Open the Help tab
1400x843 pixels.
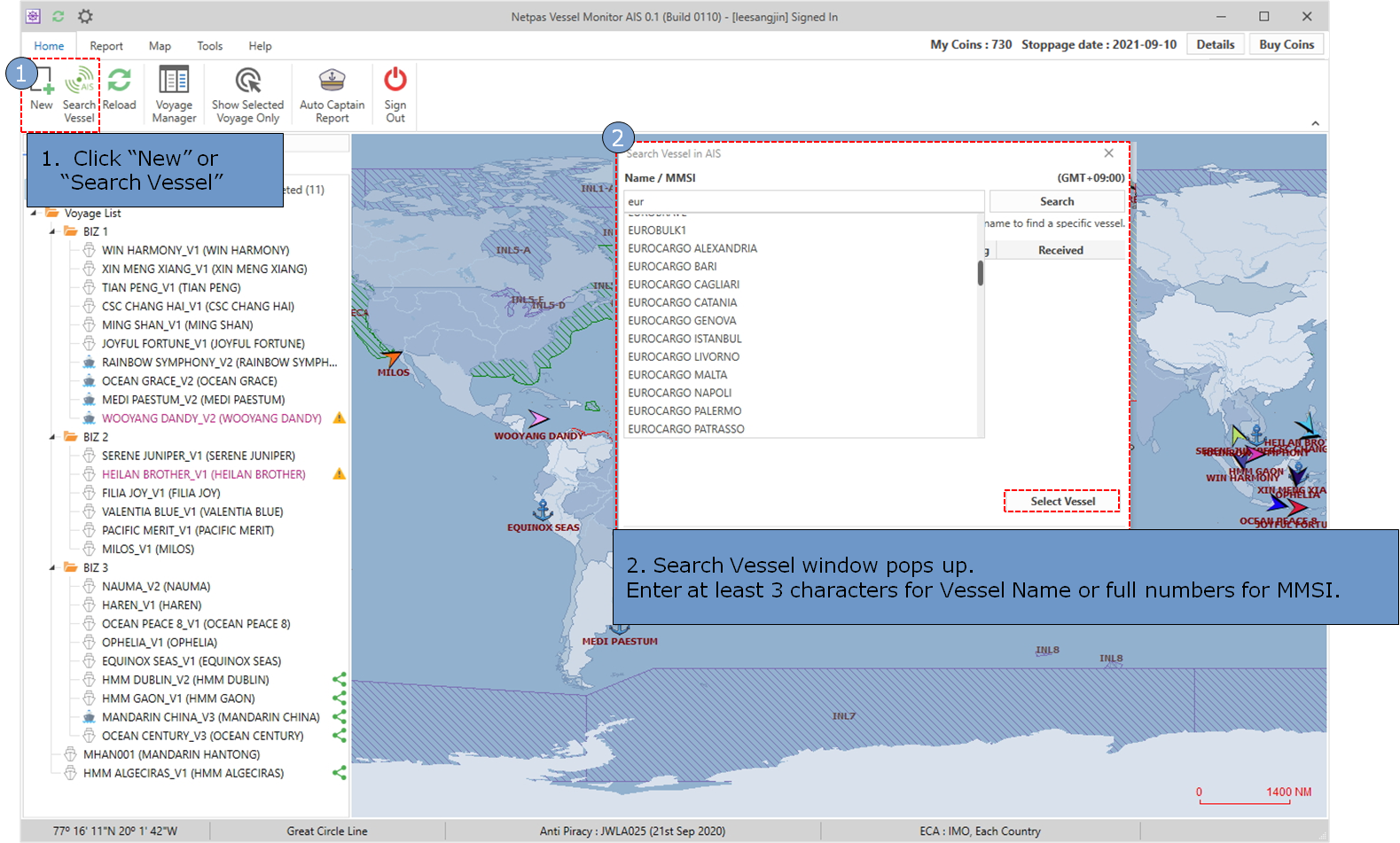(x=260, y=46)
